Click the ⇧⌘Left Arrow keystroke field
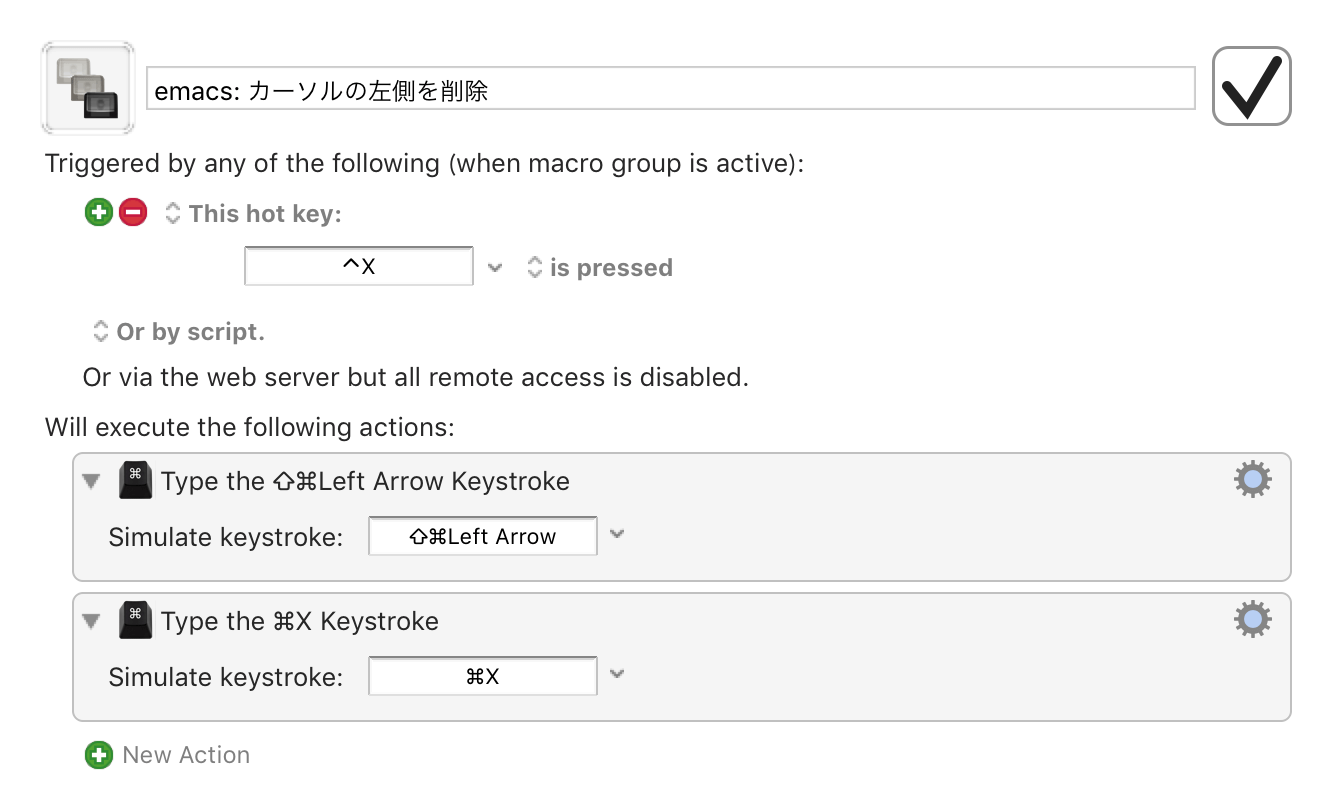This screenshot has width=1332, height=810. pyautogui.click(x=483, y=536)
